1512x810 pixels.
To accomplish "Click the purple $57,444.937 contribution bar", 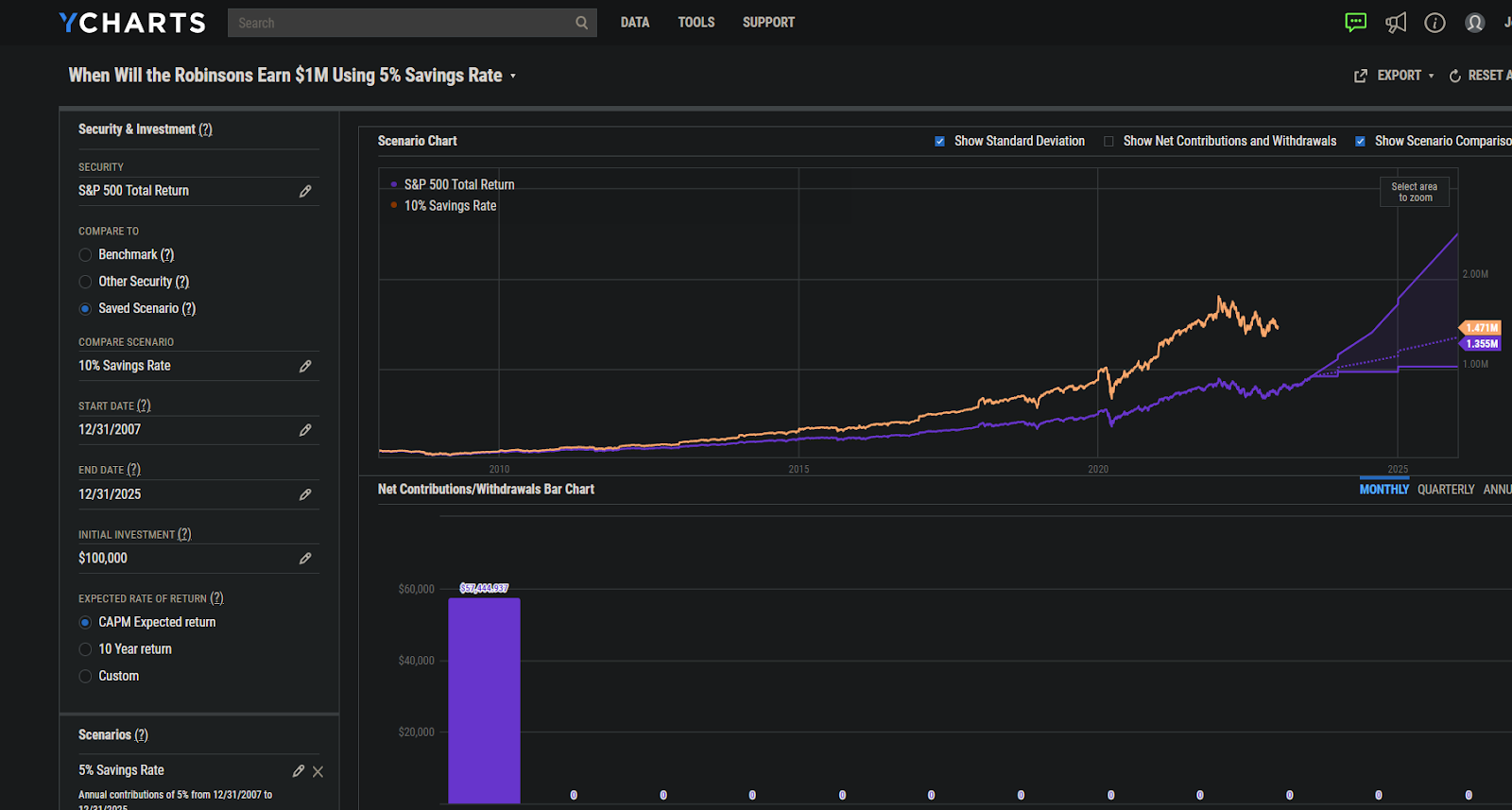I will point(484,700).
